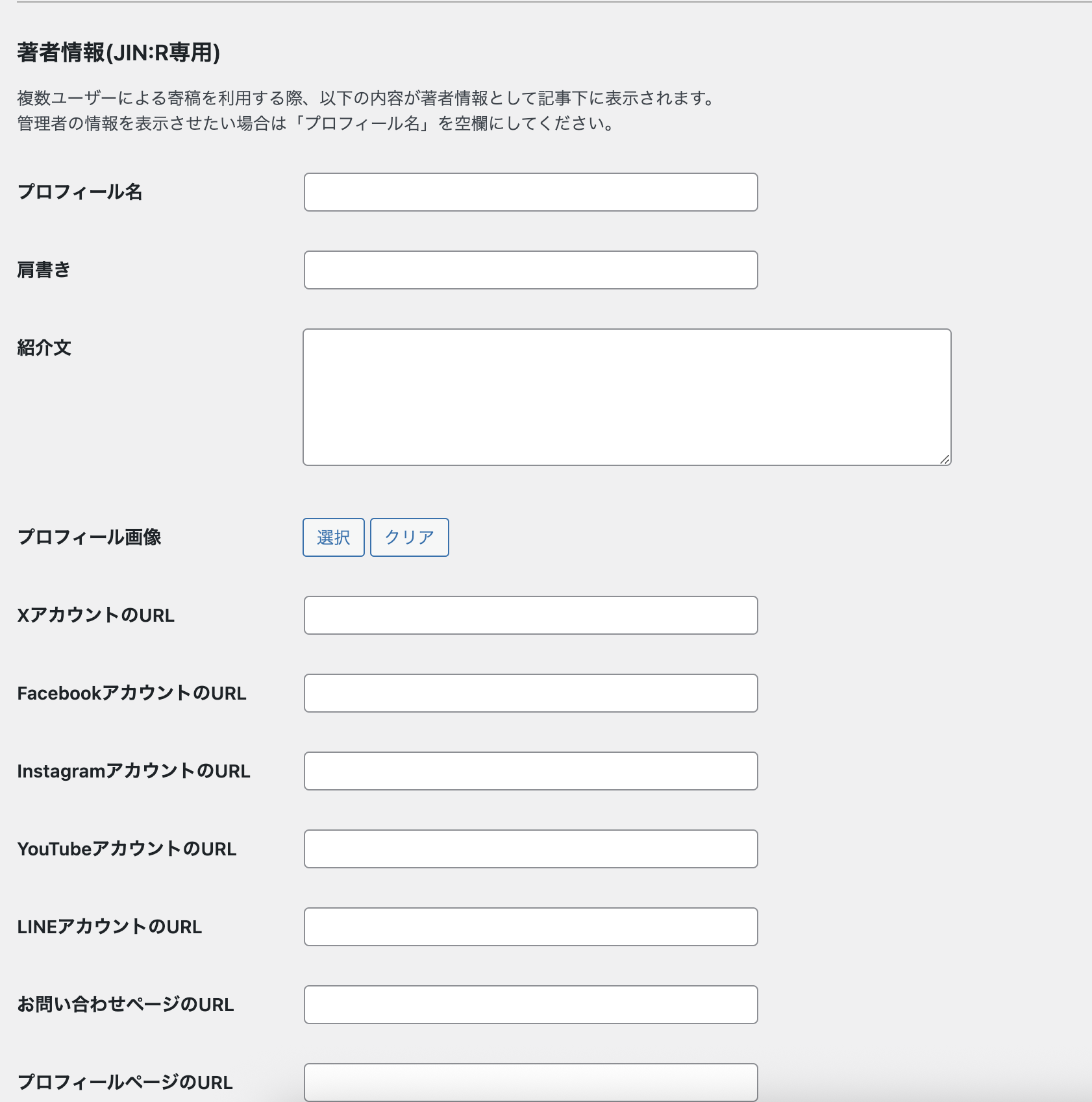Click the YouTubeアカウントのURL input box
The image size is (1092, 1102).
pyautogui.click(x=530, y=849)
